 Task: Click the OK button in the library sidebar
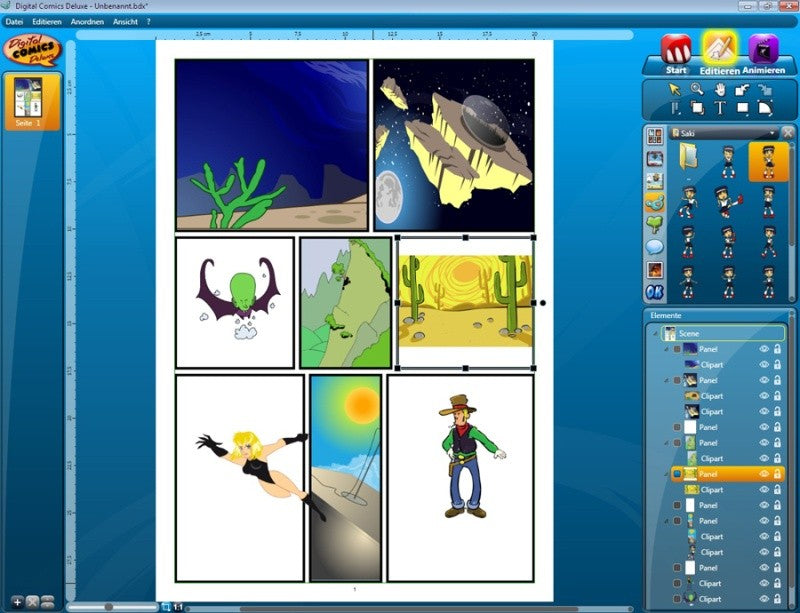tap(655, 292)
